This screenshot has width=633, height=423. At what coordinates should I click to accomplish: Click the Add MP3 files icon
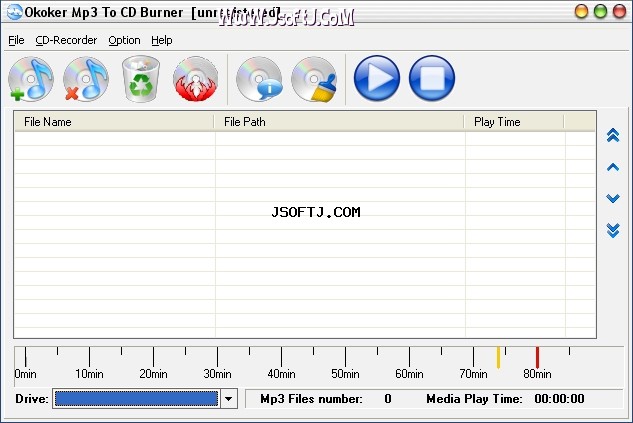tap(31, 79)
